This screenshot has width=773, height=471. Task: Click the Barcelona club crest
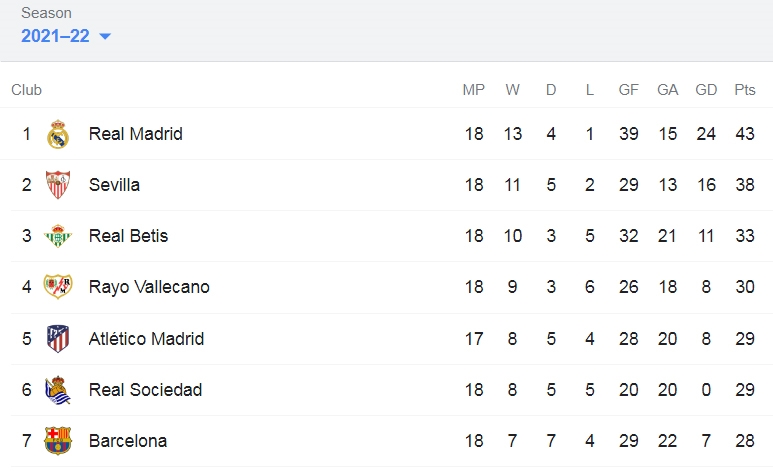(58, 440)
